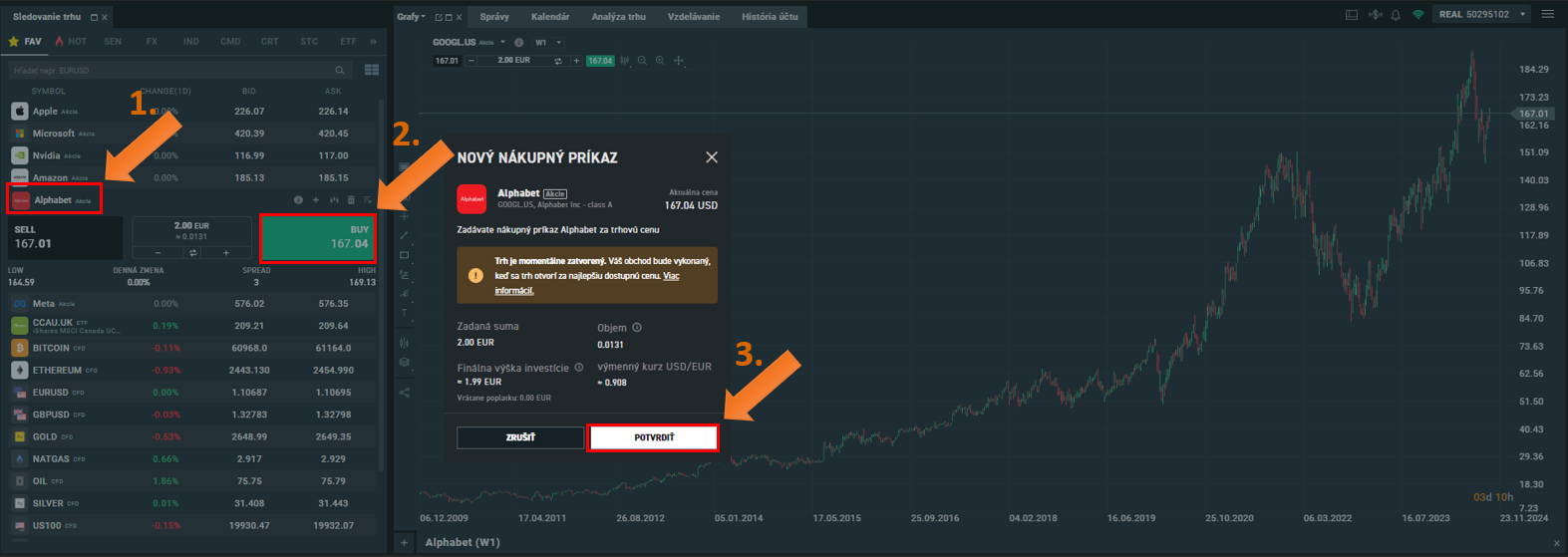Screen dimensions: 1568x557
Task: Switch watchlist to grid view icon
Action: [372, 70]
